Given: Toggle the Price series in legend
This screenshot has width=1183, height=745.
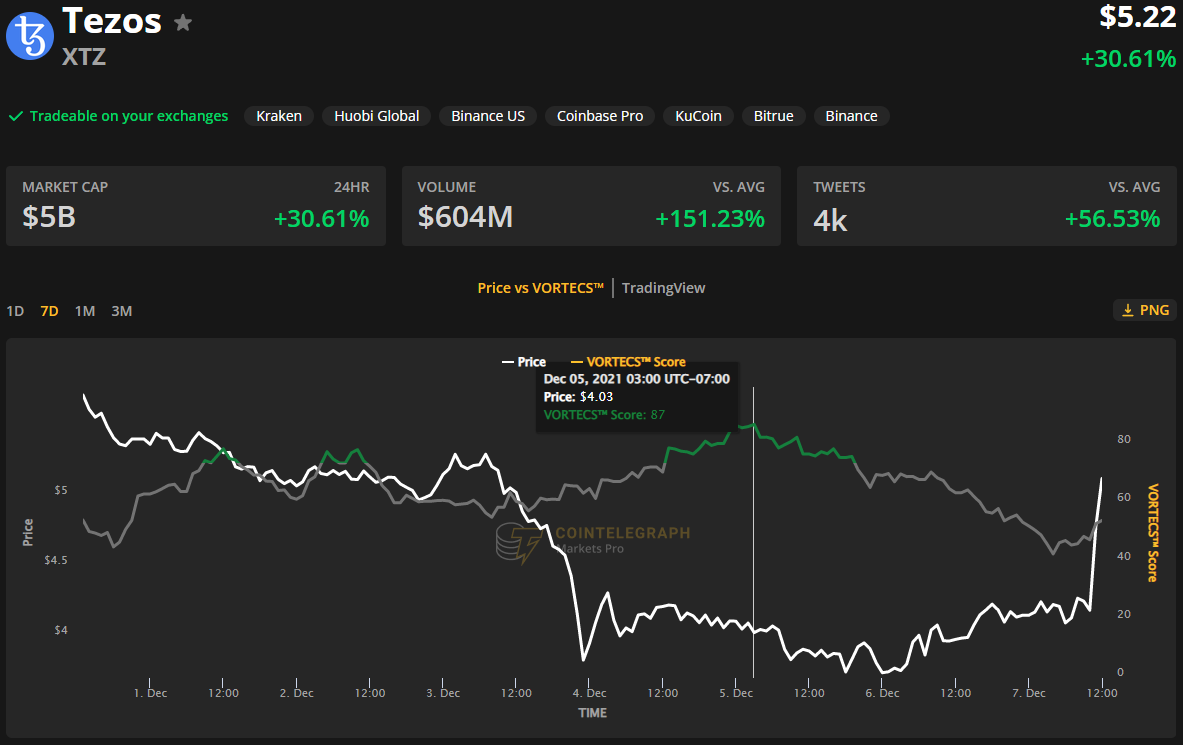Looking at the screenshot, I should (523, 362).
